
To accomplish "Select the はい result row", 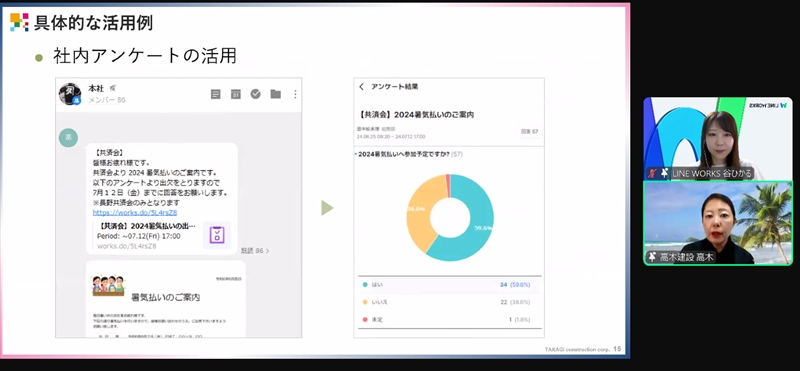I will coord(449,285).
